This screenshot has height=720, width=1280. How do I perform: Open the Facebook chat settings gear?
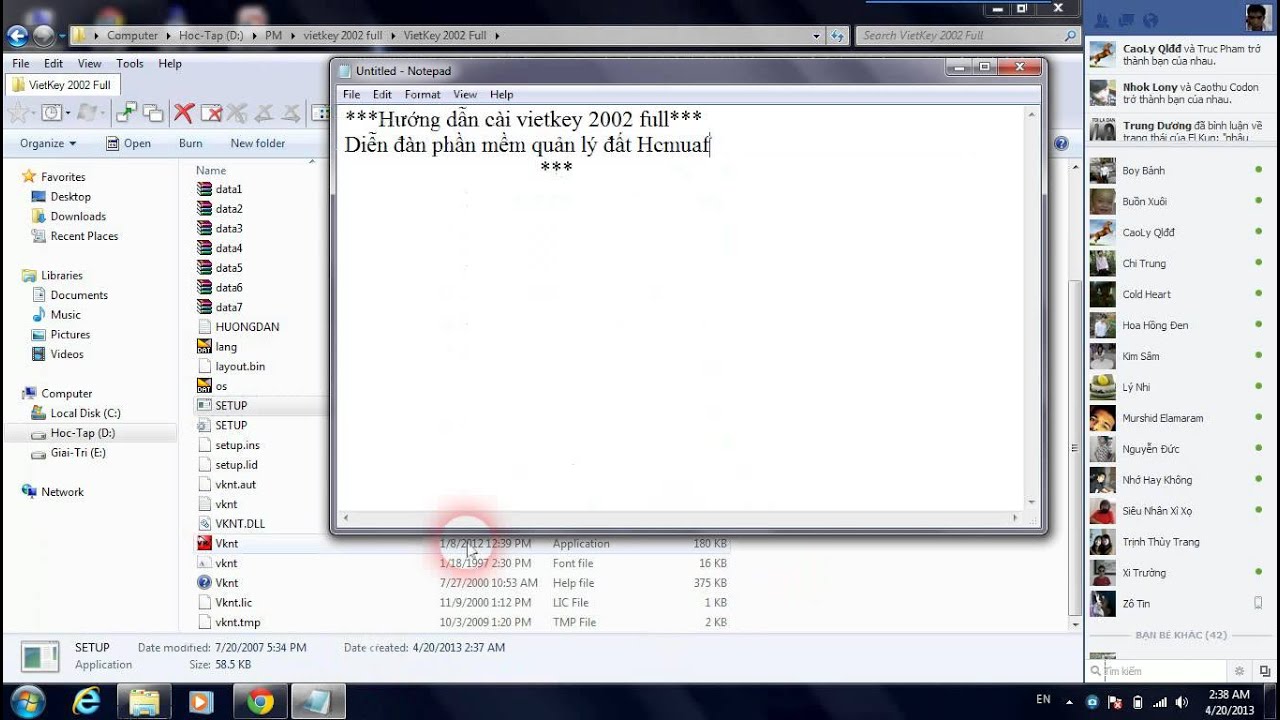(x=1240, y=671)
